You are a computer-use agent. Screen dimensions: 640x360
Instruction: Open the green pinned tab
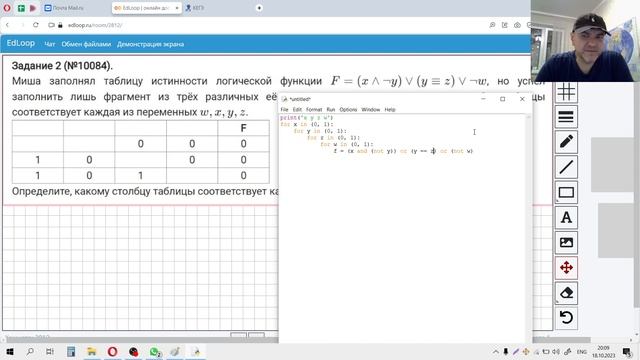(x=21, y=8)
